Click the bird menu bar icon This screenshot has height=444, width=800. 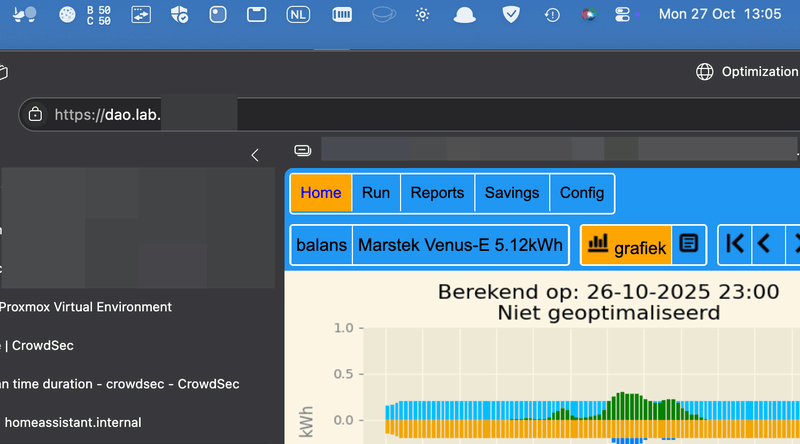[x=24, y=15]
